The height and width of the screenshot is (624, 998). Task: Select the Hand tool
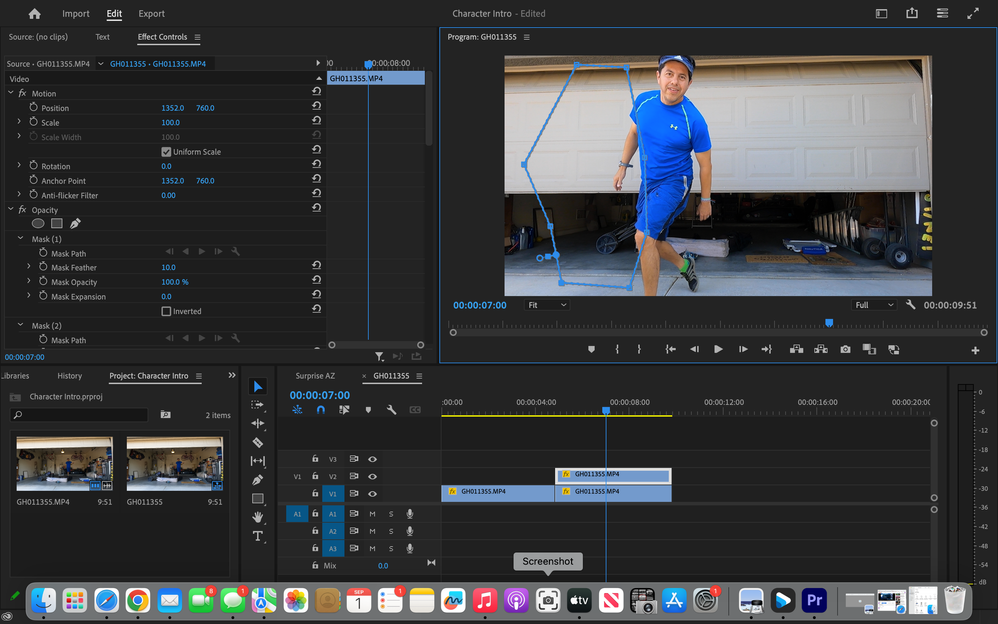tap(258, 517)
